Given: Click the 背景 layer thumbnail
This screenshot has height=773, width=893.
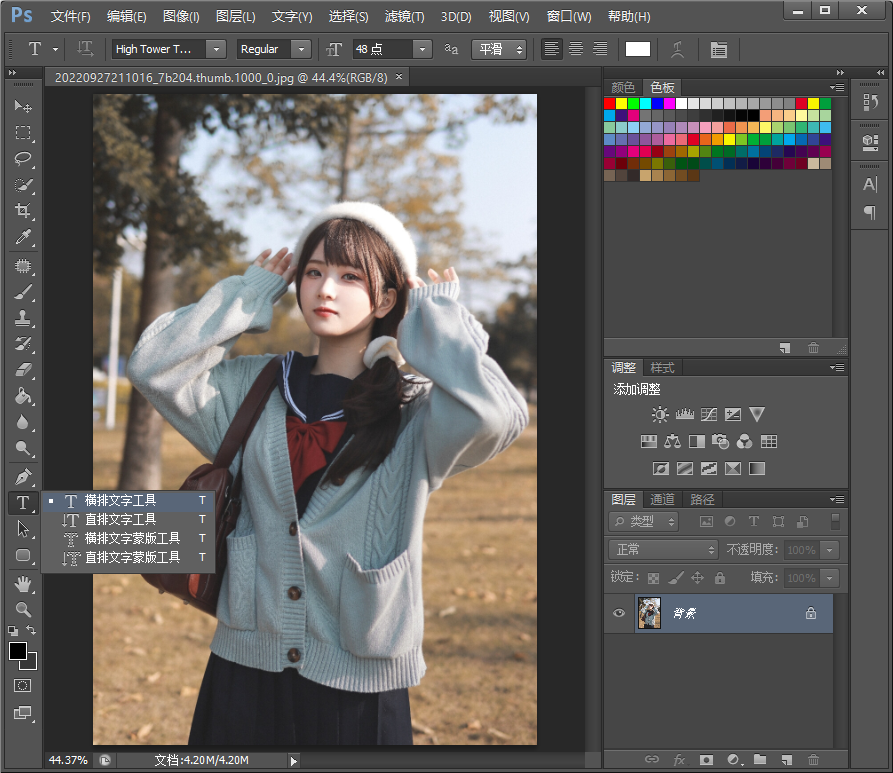Looking at the screenshot, I should [649, 613].
